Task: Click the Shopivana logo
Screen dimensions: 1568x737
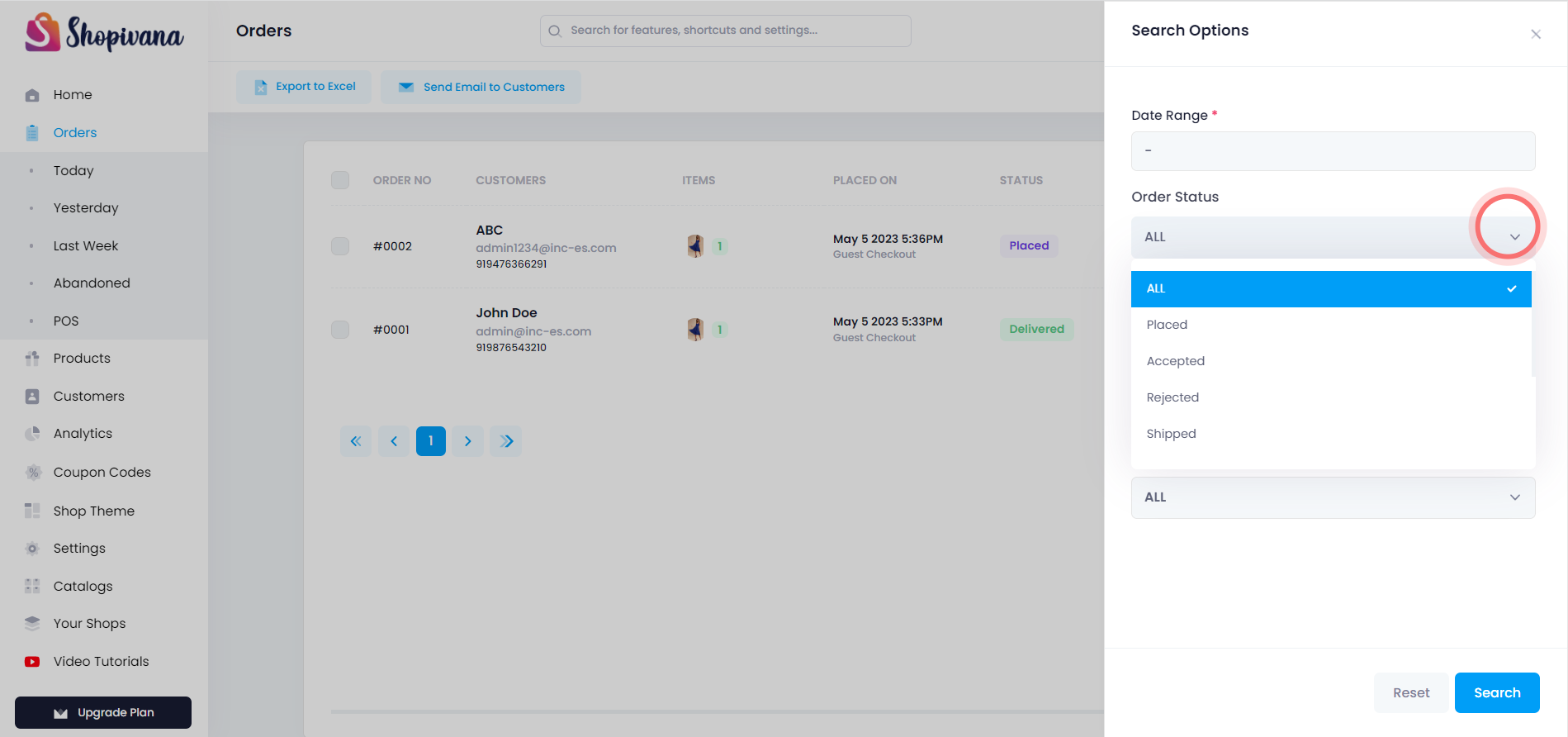Action: click(104, 33)
